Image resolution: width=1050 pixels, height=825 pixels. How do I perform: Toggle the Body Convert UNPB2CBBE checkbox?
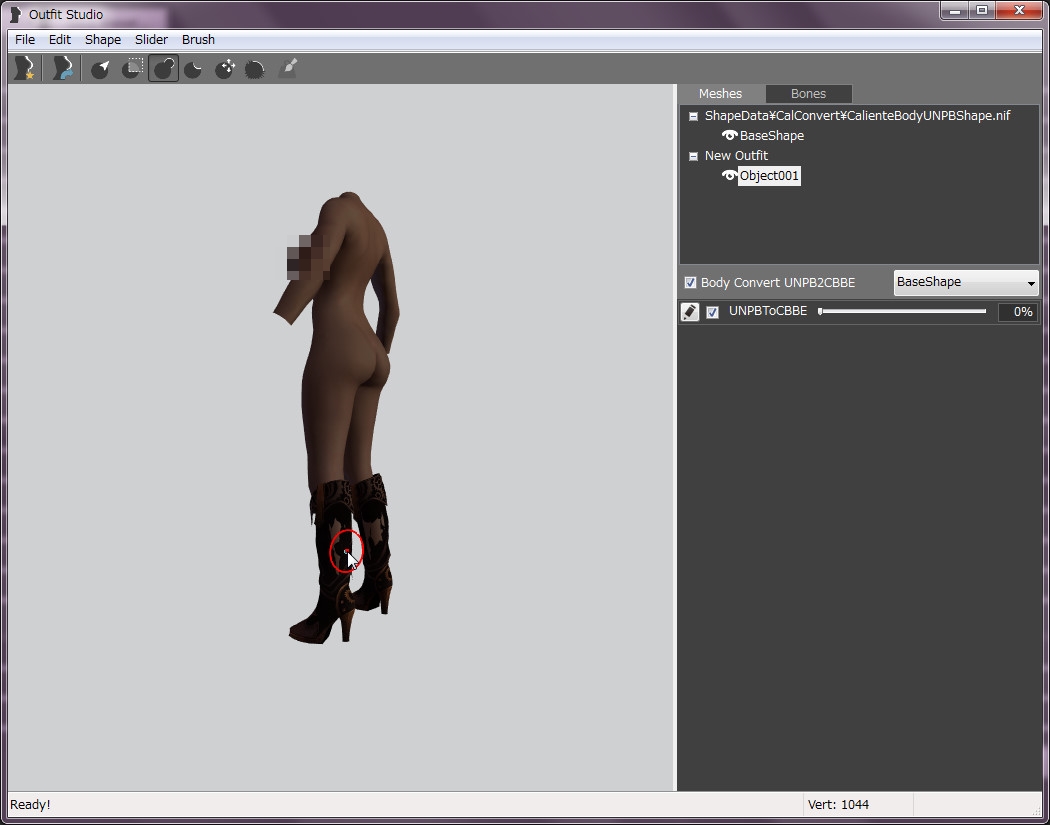(690, 283)
